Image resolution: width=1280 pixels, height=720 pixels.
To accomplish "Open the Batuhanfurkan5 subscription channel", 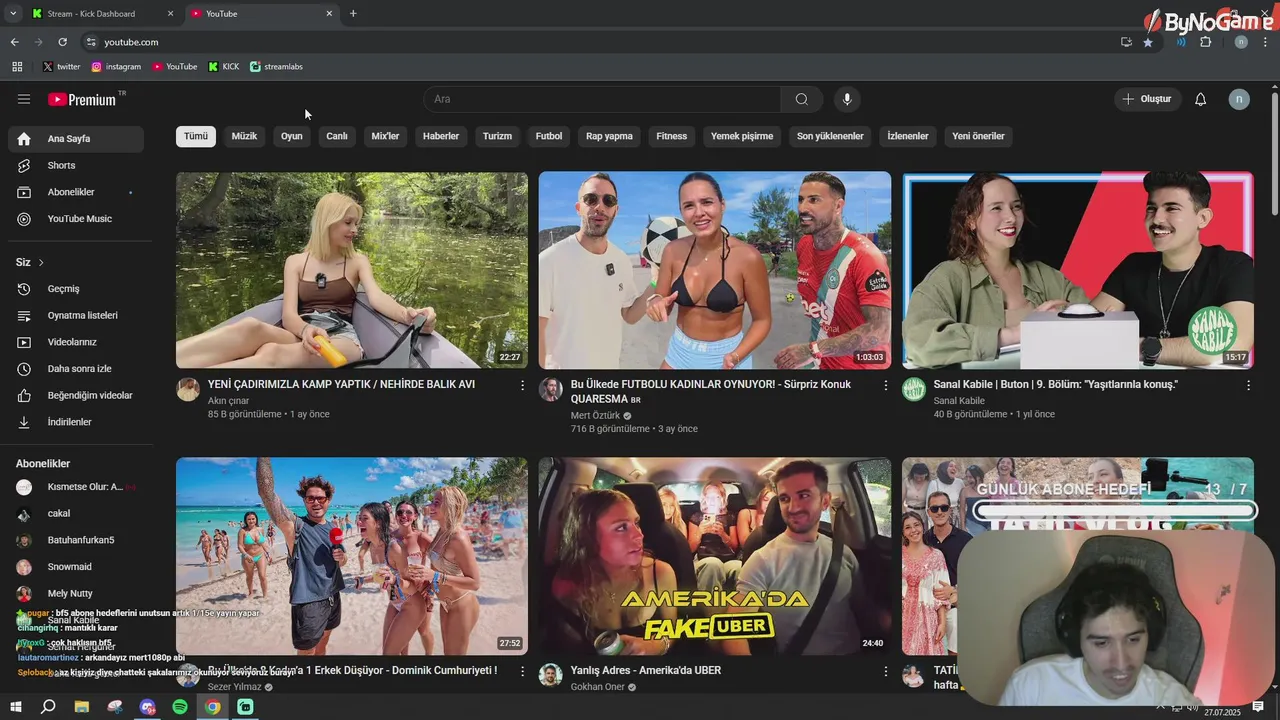I will point(76,540).
